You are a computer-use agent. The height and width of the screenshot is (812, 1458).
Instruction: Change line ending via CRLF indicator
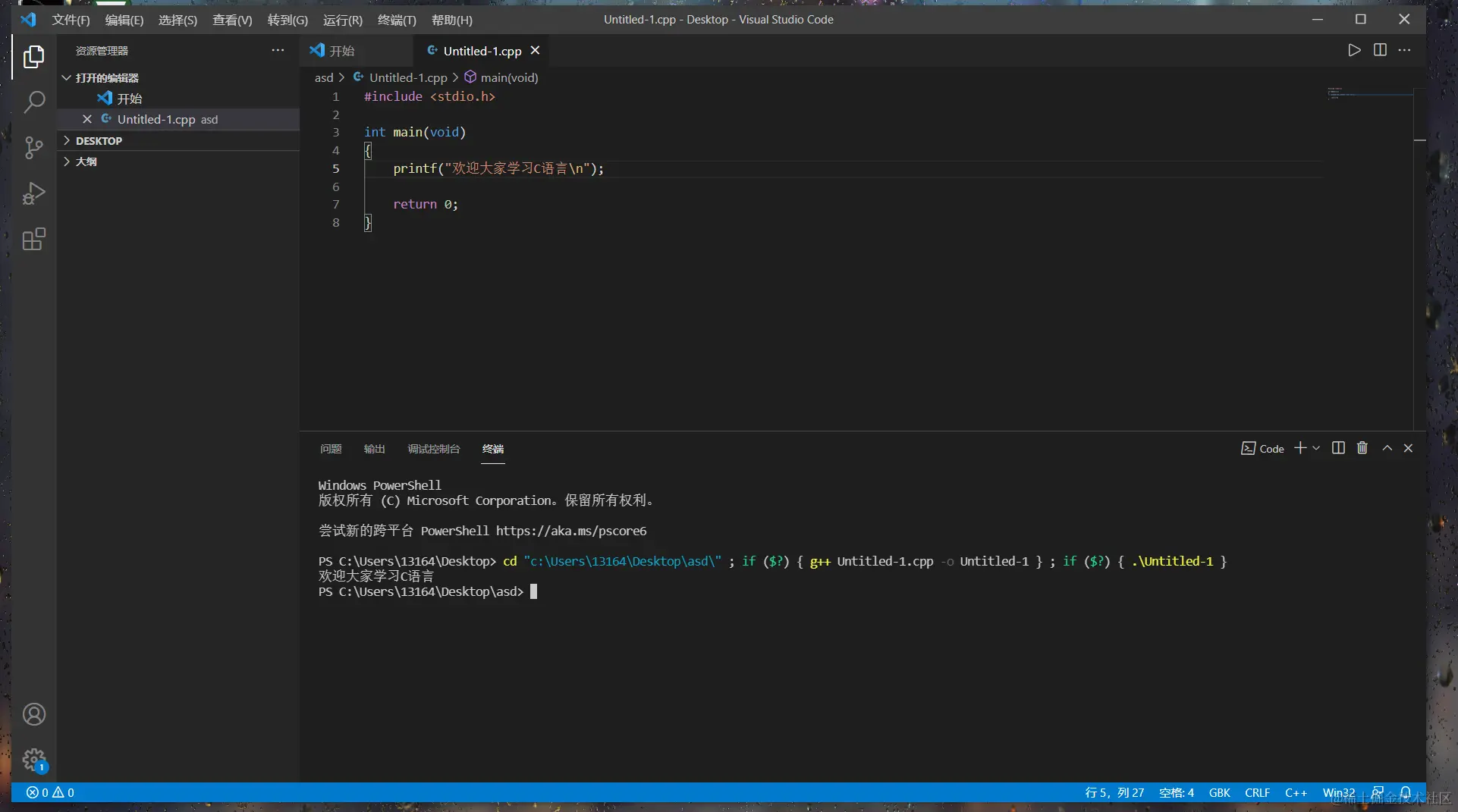coord(1257,793)
